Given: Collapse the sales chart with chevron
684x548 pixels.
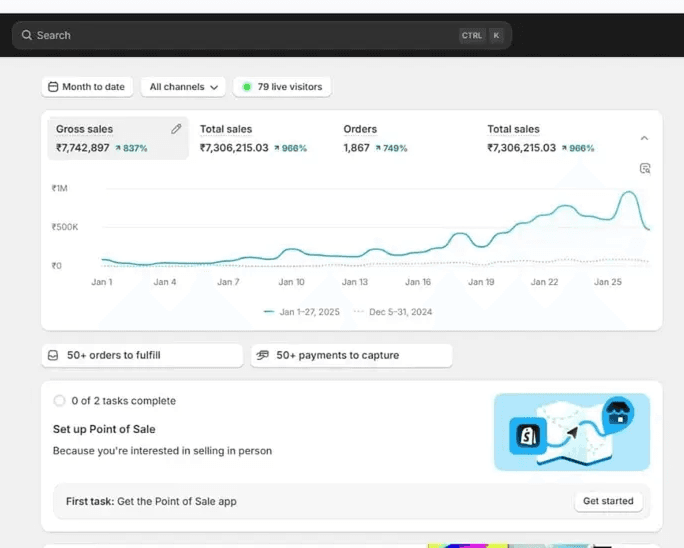Looking at the screenshot, I should [x=644, y=138].
